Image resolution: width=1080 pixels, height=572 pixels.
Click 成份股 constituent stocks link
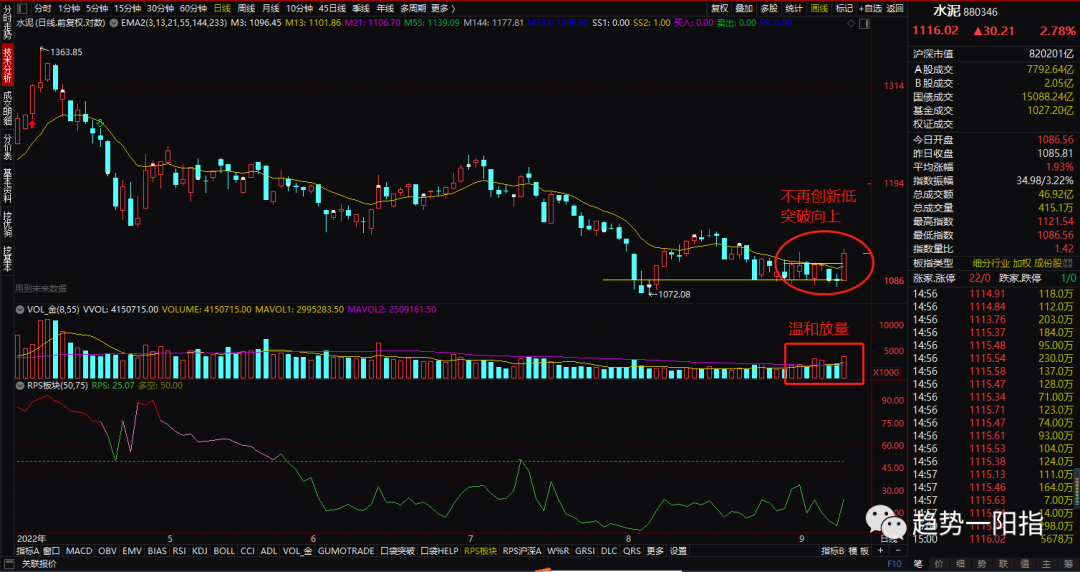click(1048, 263)
